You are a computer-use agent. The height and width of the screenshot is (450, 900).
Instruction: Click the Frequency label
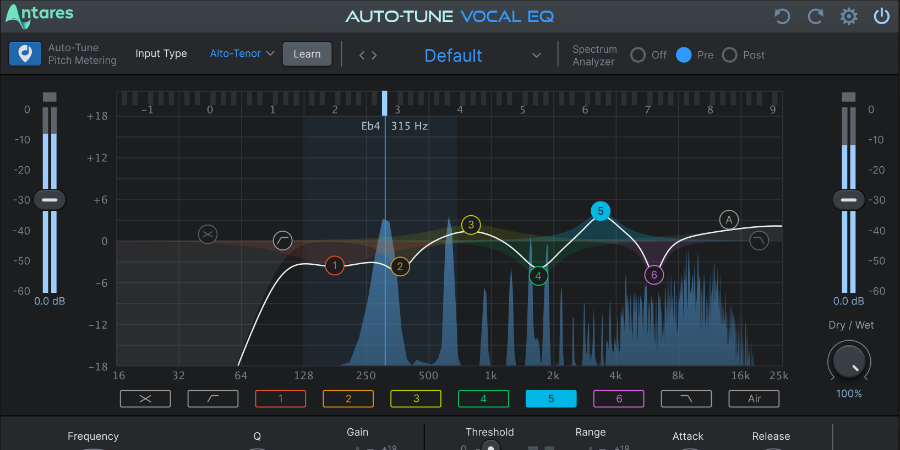click(x=93, y=436)
